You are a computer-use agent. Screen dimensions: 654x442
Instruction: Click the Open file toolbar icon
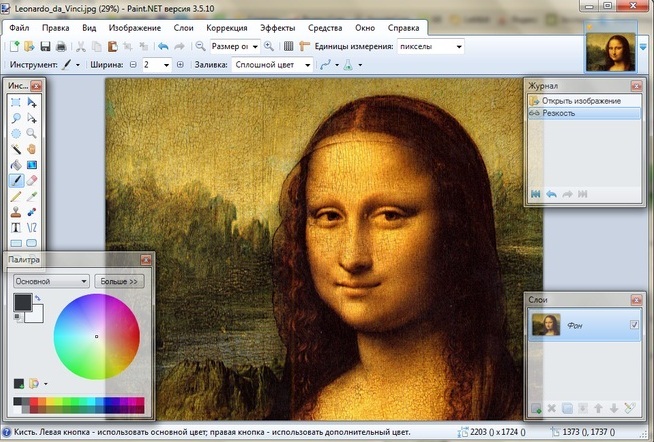(x=29, y=46)
